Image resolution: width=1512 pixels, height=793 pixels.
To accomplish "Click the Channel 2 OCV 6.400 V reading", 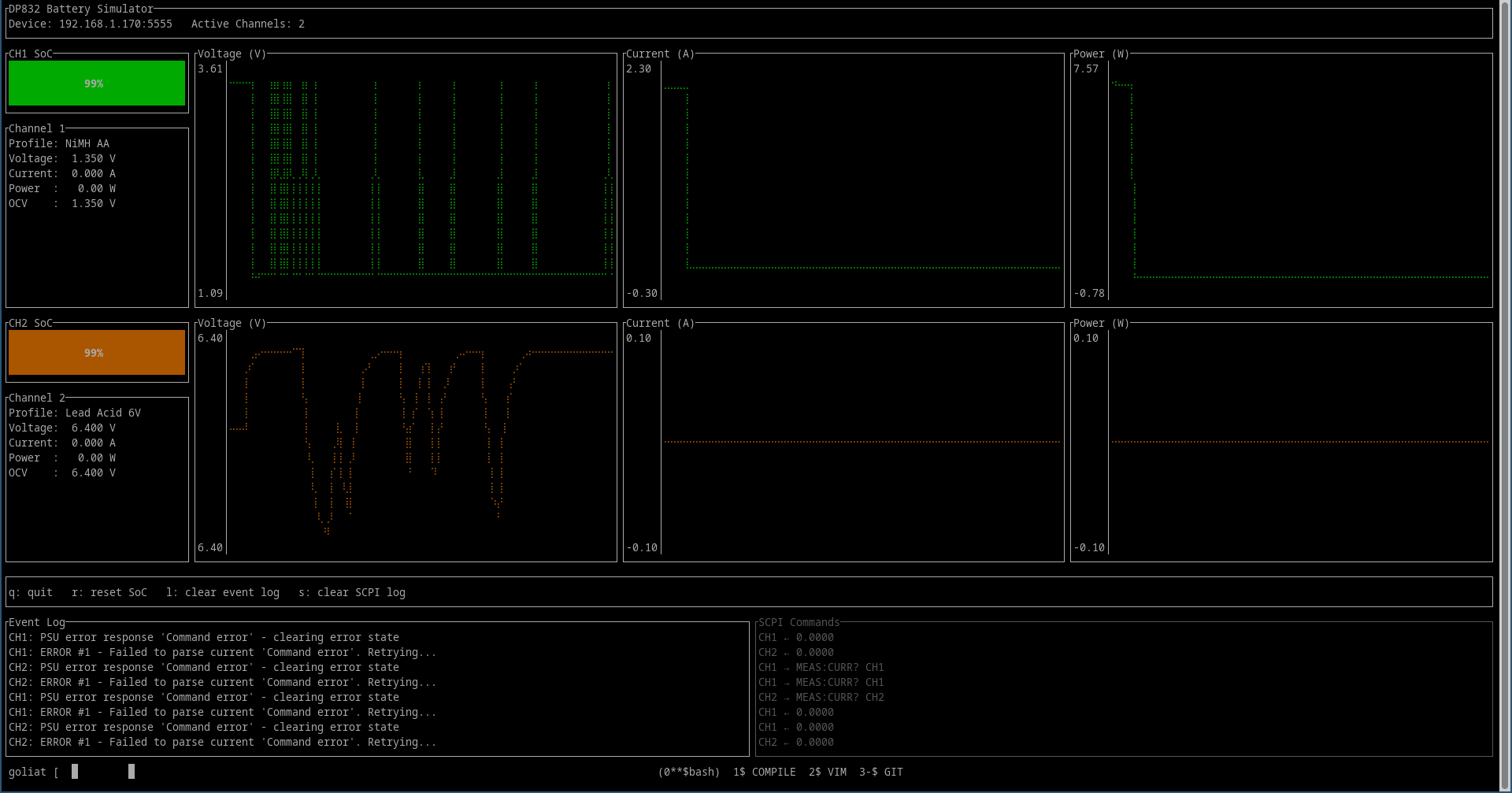I will point(61,472).
